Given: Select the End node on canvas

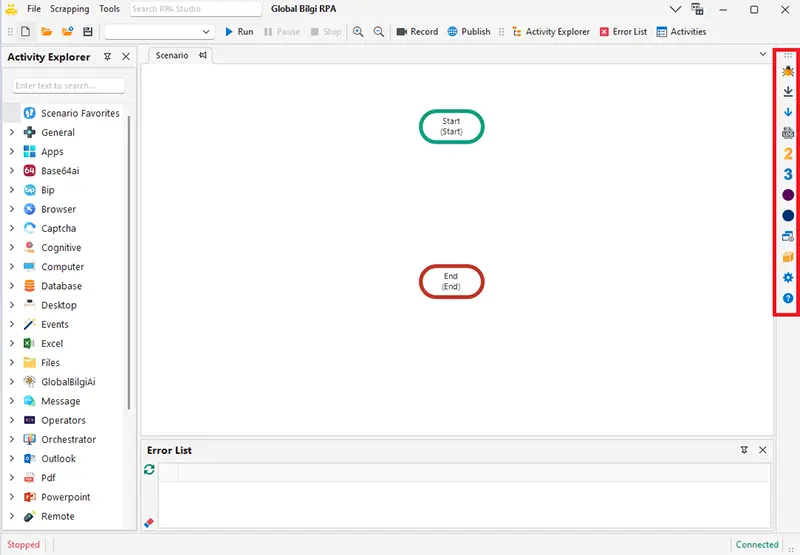Looking at the screenshot, I should tap(452, 282).
